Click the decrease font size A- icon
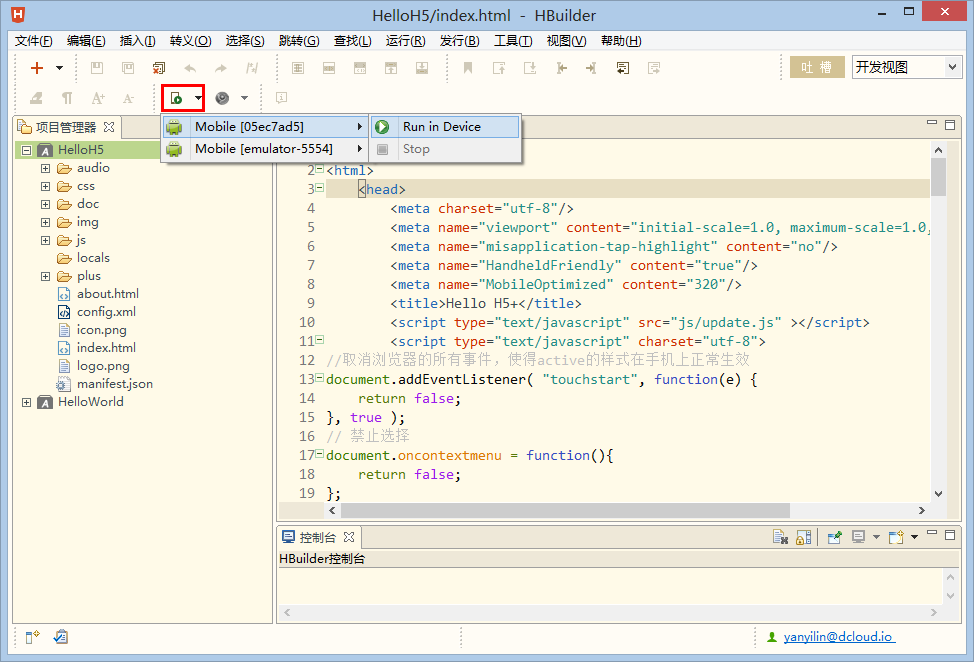Screen dimensions: 974x662 pyautogui.click(x=128, y=98)
